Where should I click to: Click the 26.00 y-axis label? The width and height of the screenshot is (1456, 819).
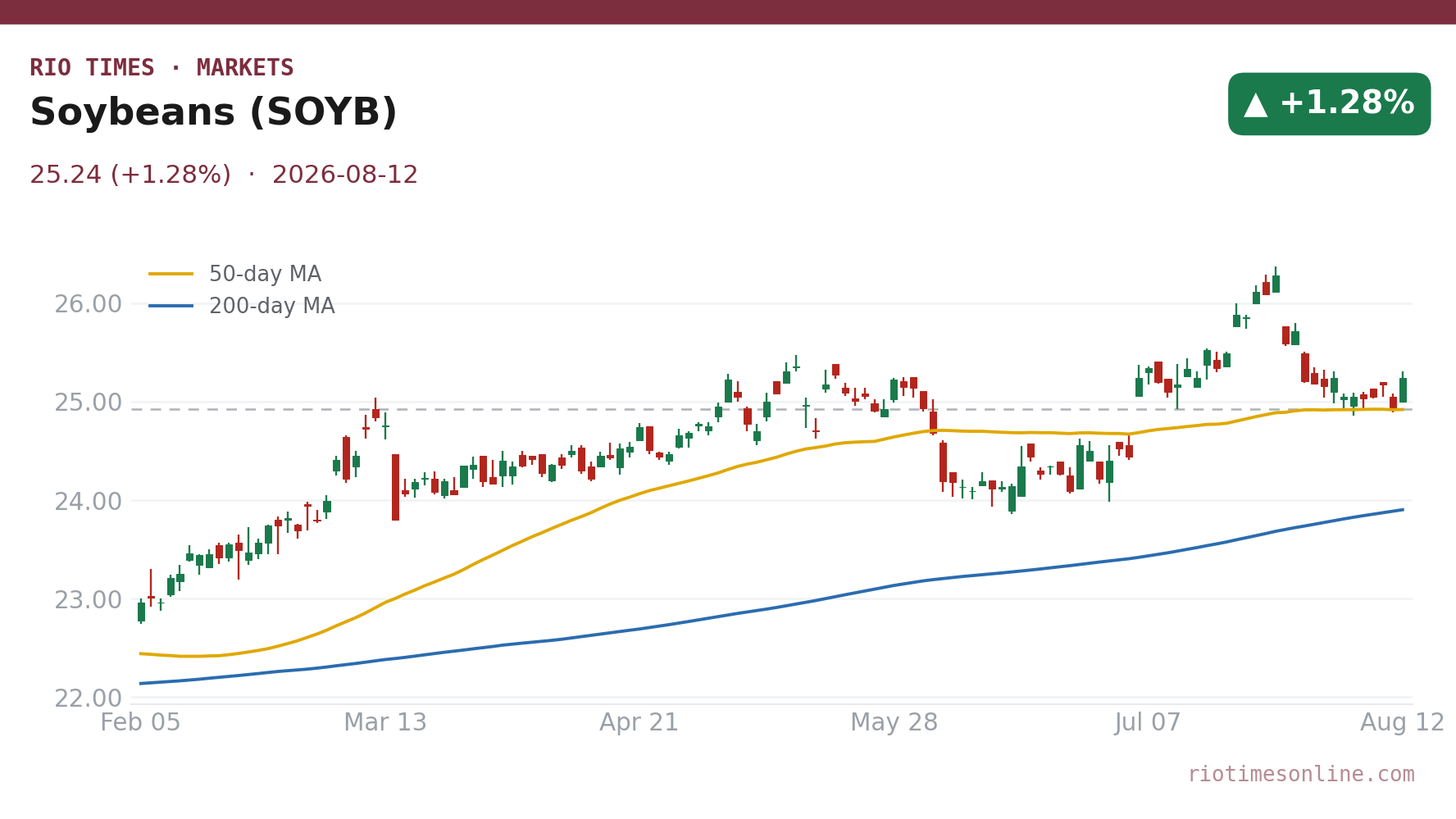click(x=88, y=305)
